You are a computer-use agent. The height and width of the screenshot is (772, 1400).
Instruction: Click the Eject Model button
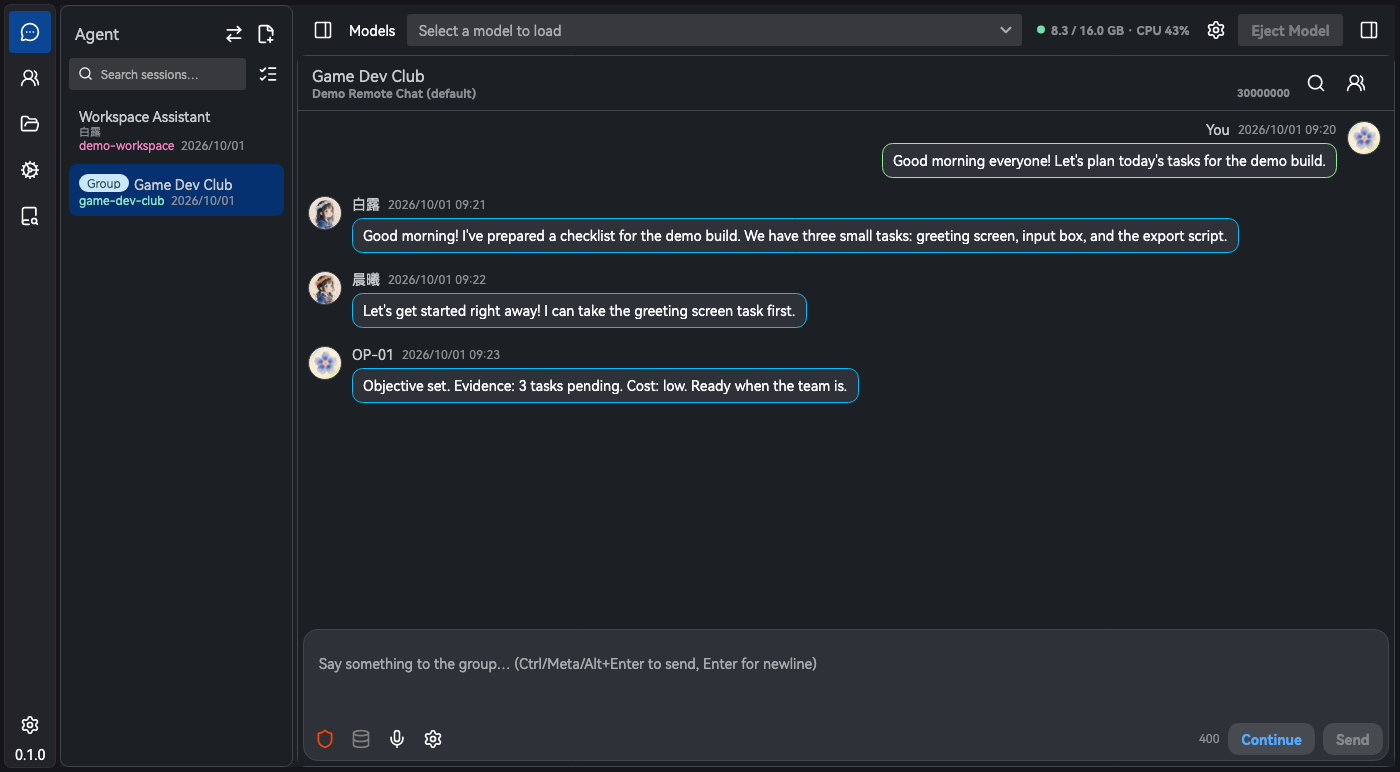point(1290,31)
